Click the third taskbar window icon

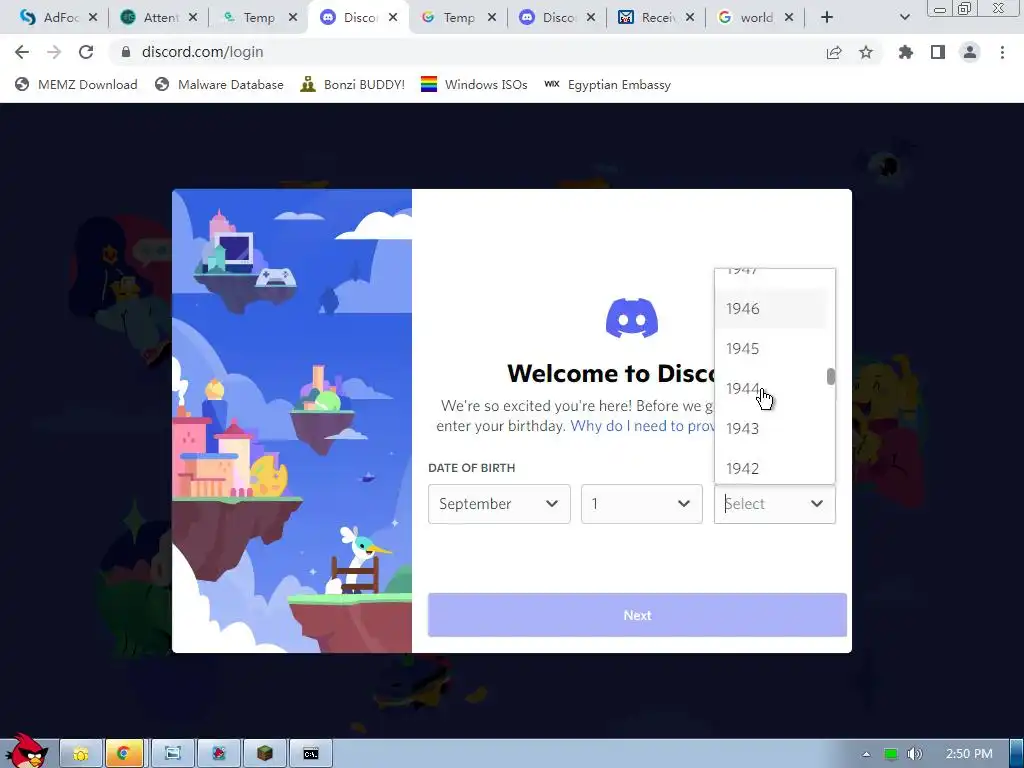[172, 754]
